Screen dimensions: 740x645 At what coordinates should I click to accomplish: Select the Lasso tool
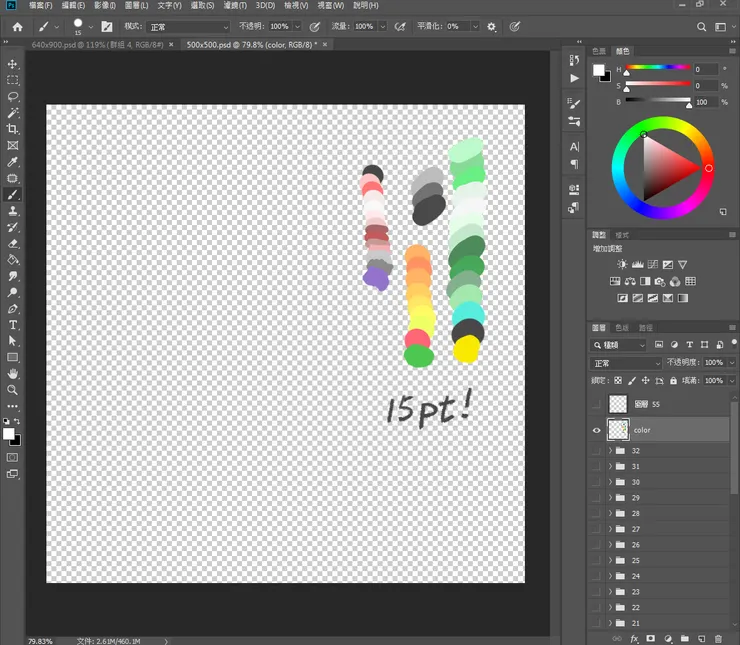13,96
